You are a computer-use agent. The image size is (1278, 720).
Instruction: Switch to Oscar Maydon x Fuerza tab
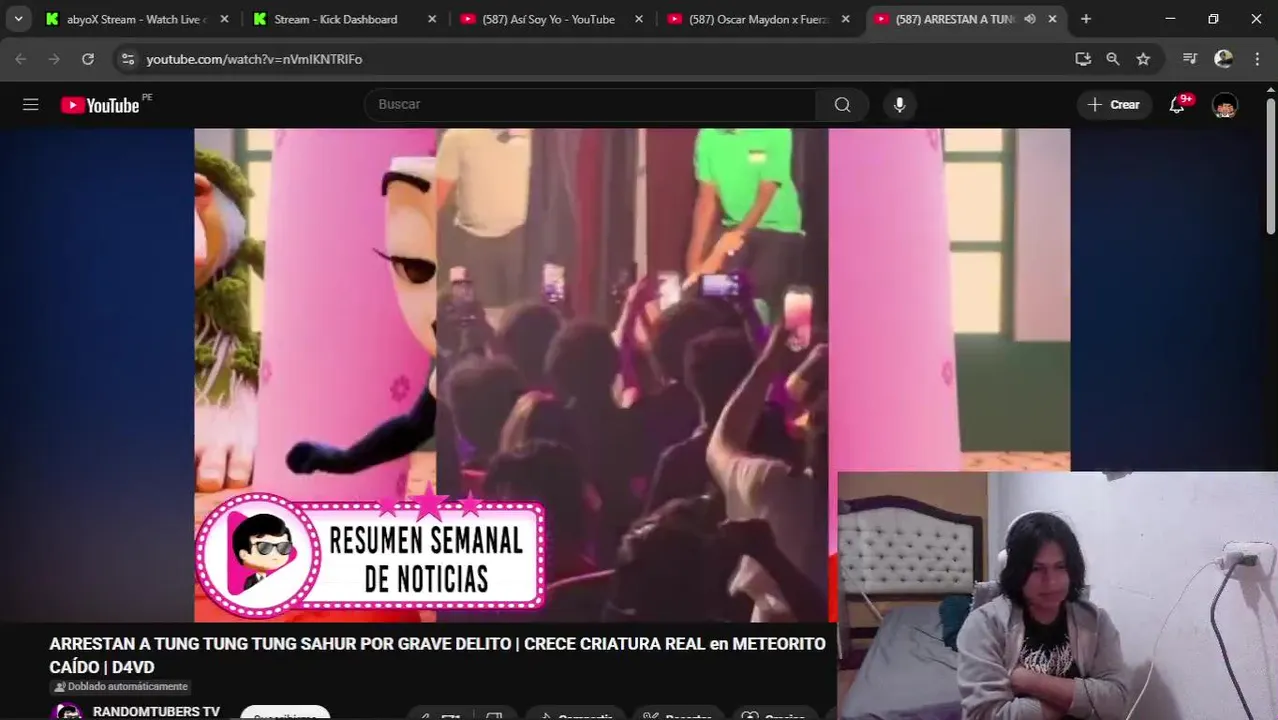[x=759, y=19]
